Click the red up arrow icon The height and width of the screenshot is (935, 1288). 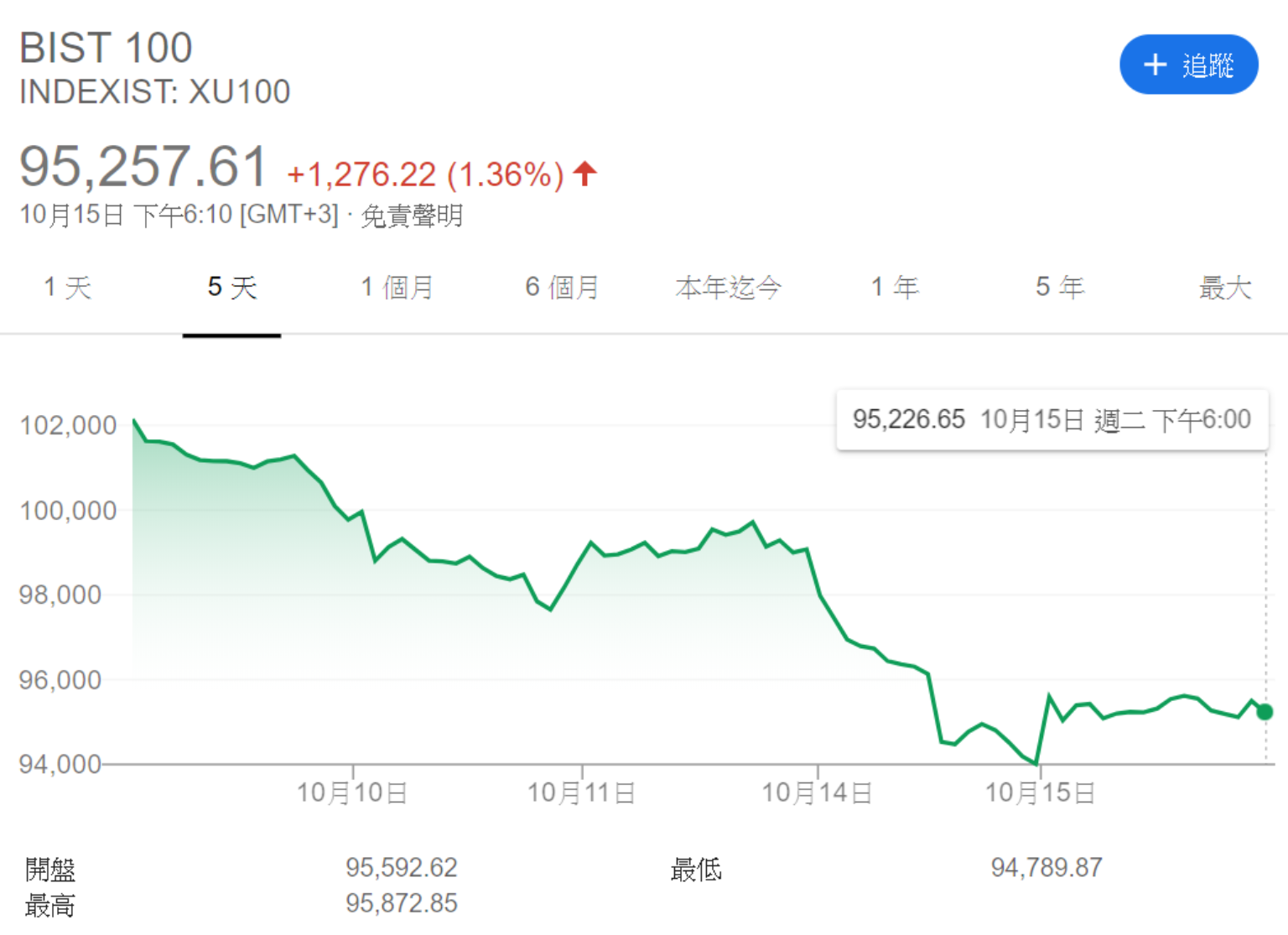[x=584, y=174]
